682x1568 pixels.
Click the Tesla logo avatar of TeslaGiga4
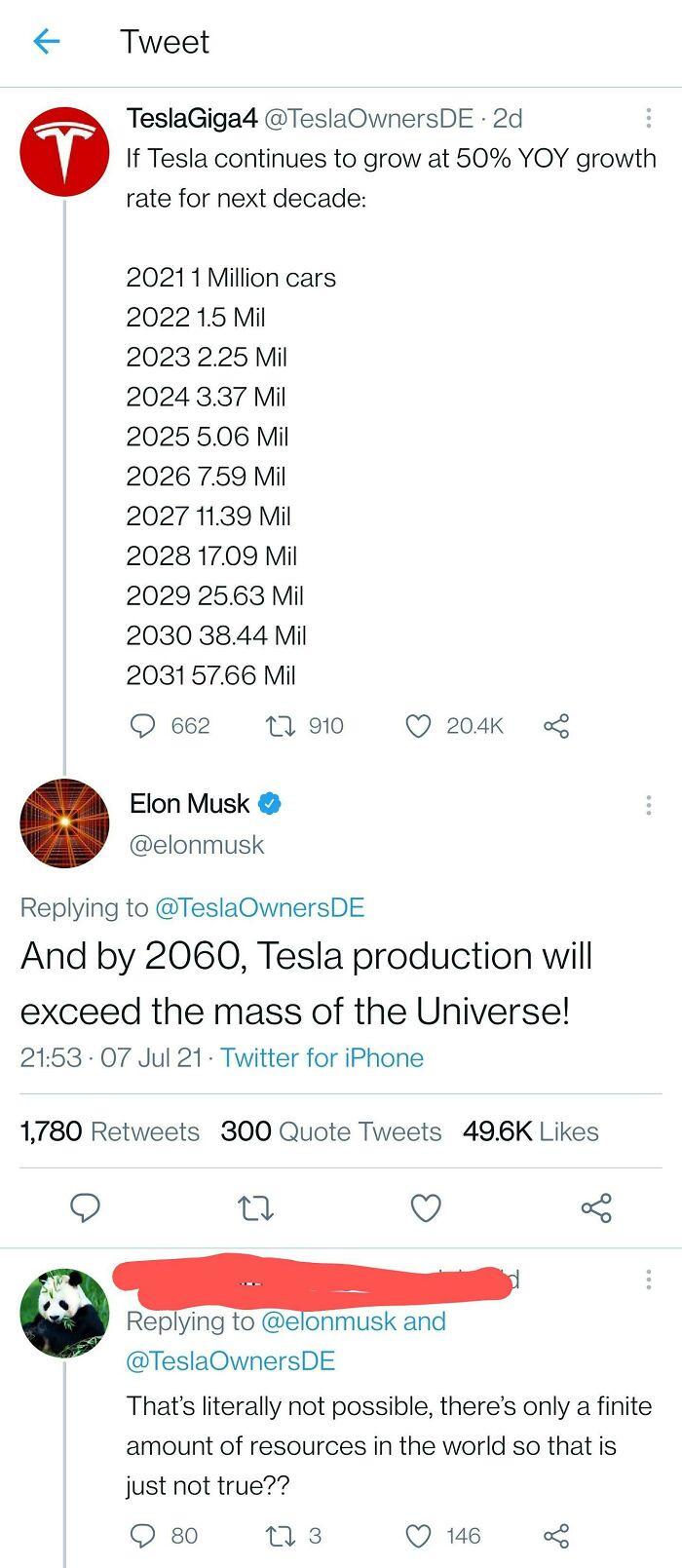64,151
